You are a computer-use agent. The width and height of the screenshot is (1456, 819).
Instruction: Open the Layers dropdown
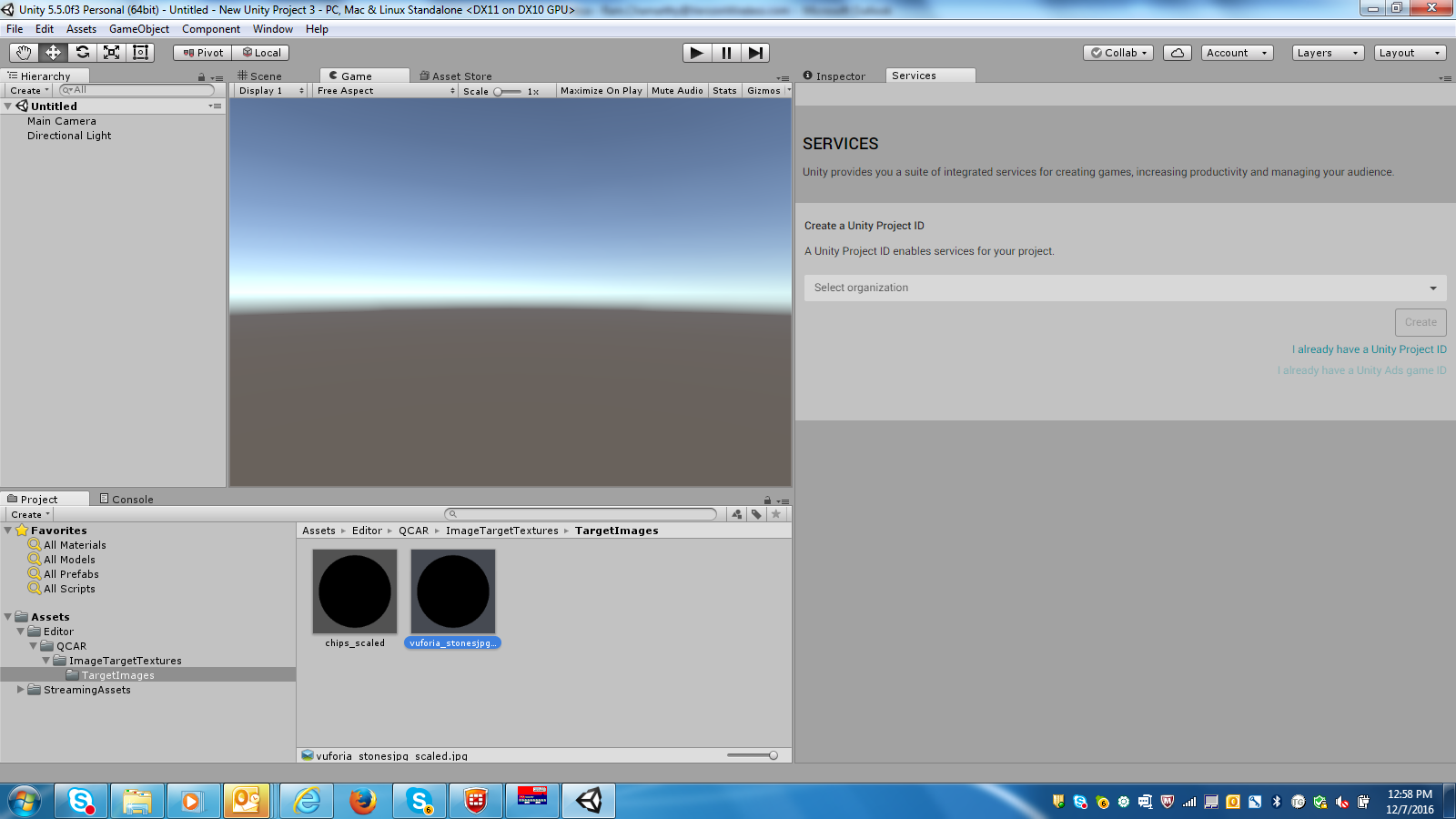pos(1328,53)
